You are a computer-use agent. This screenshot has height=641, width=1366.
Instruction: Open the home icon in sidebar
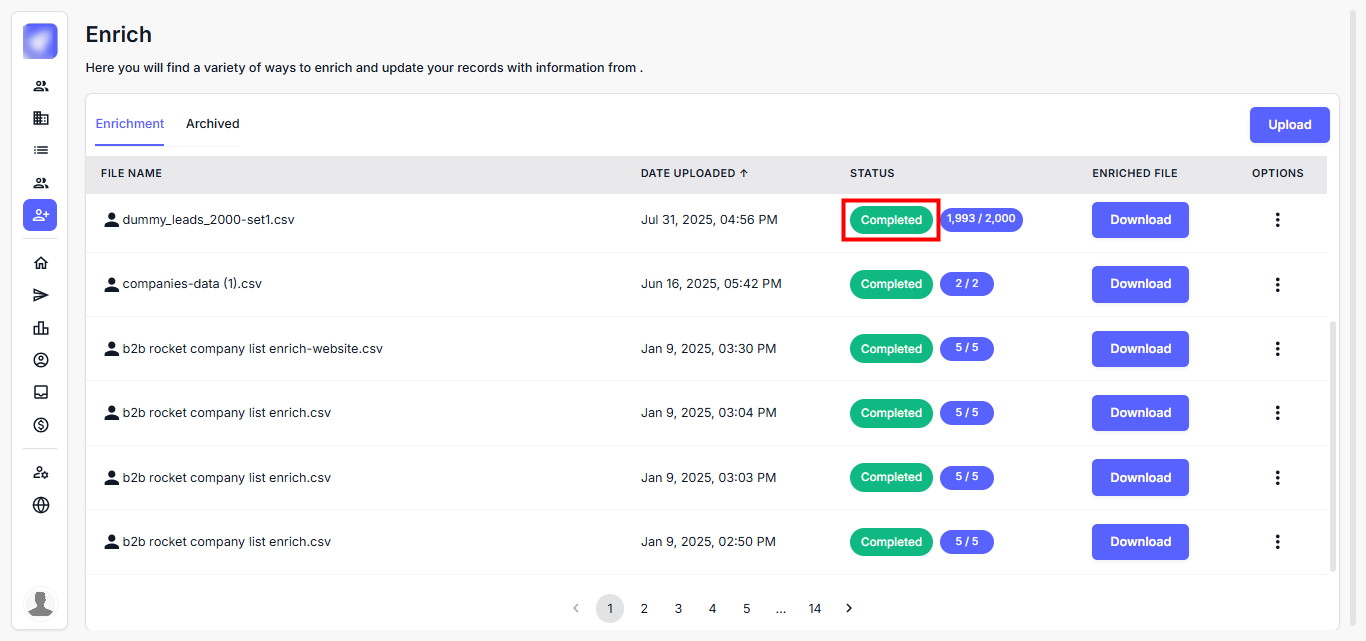click(41, 263)
